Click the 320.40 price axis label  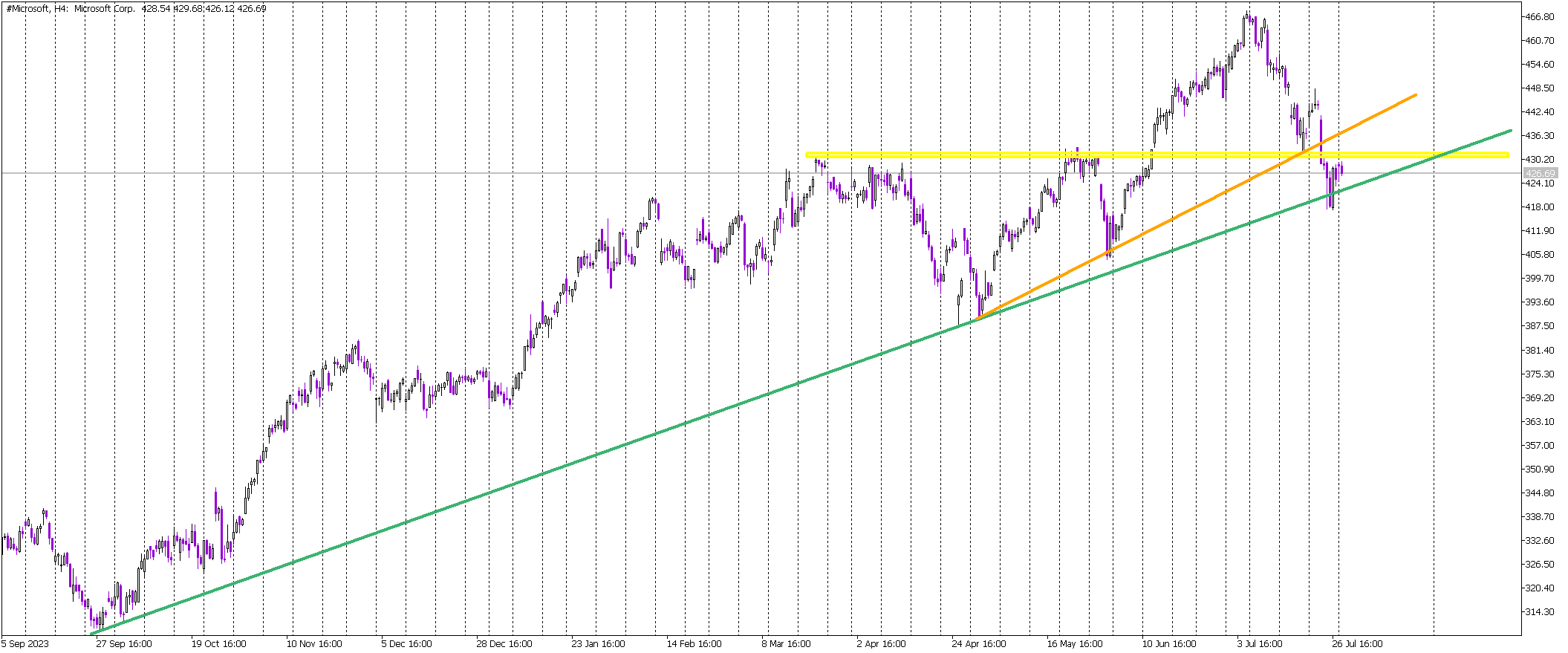[1538, 588]
